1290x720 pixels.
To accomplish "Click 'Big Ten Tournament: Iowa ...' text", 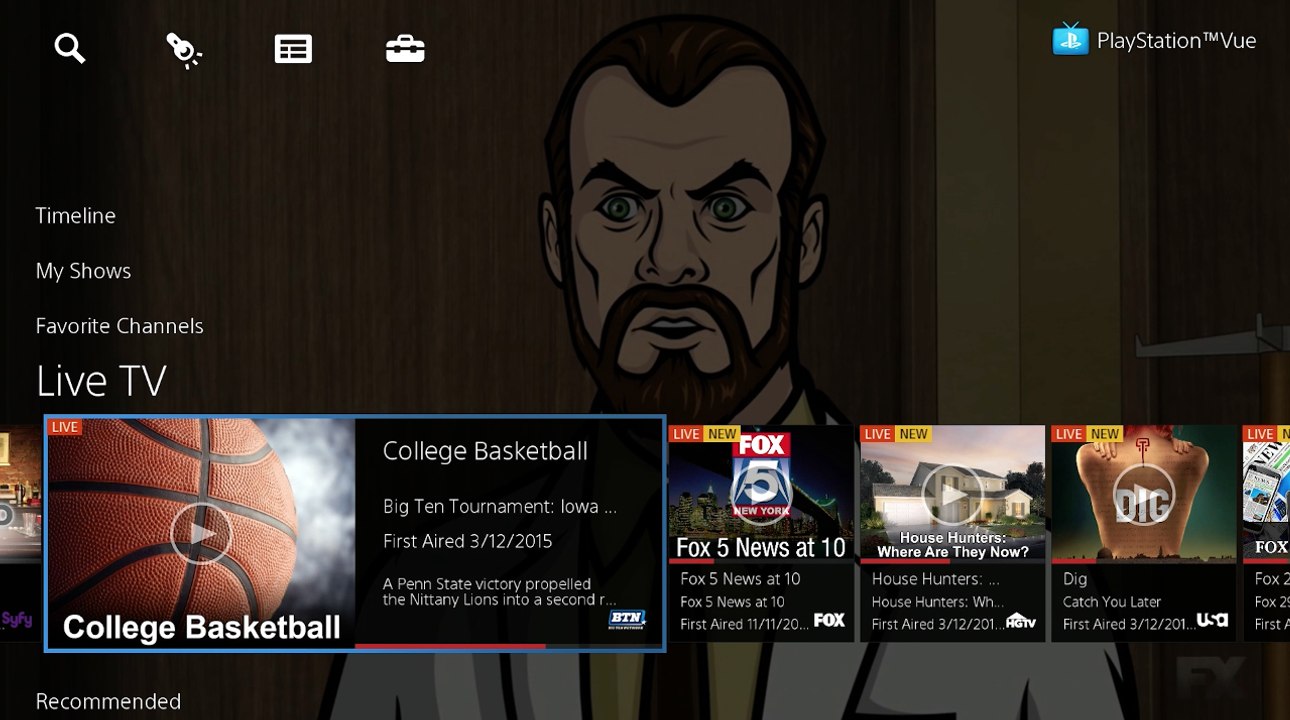I will click(x=500, y=507).
